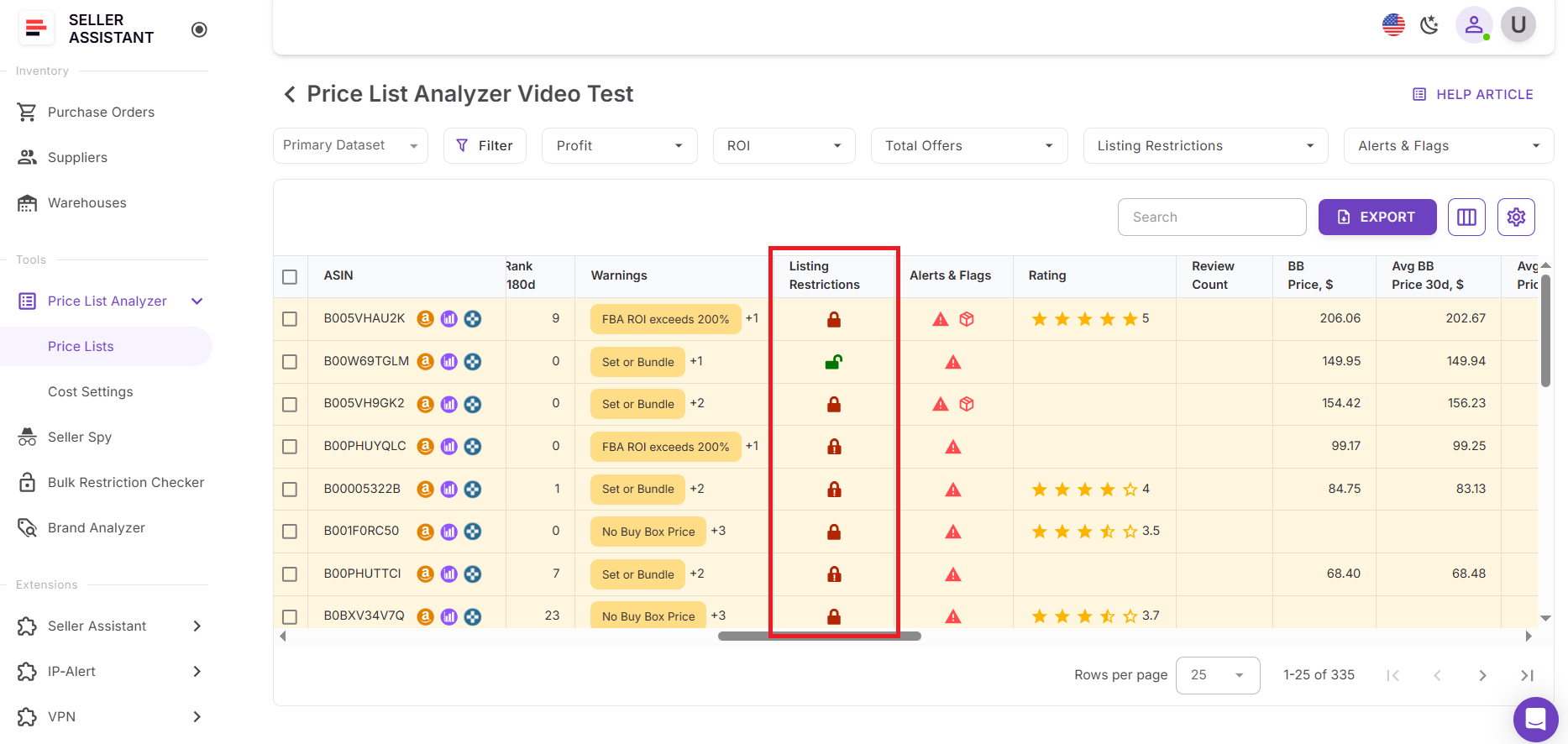Click the horizontal table scrollbar

point(819,637)
